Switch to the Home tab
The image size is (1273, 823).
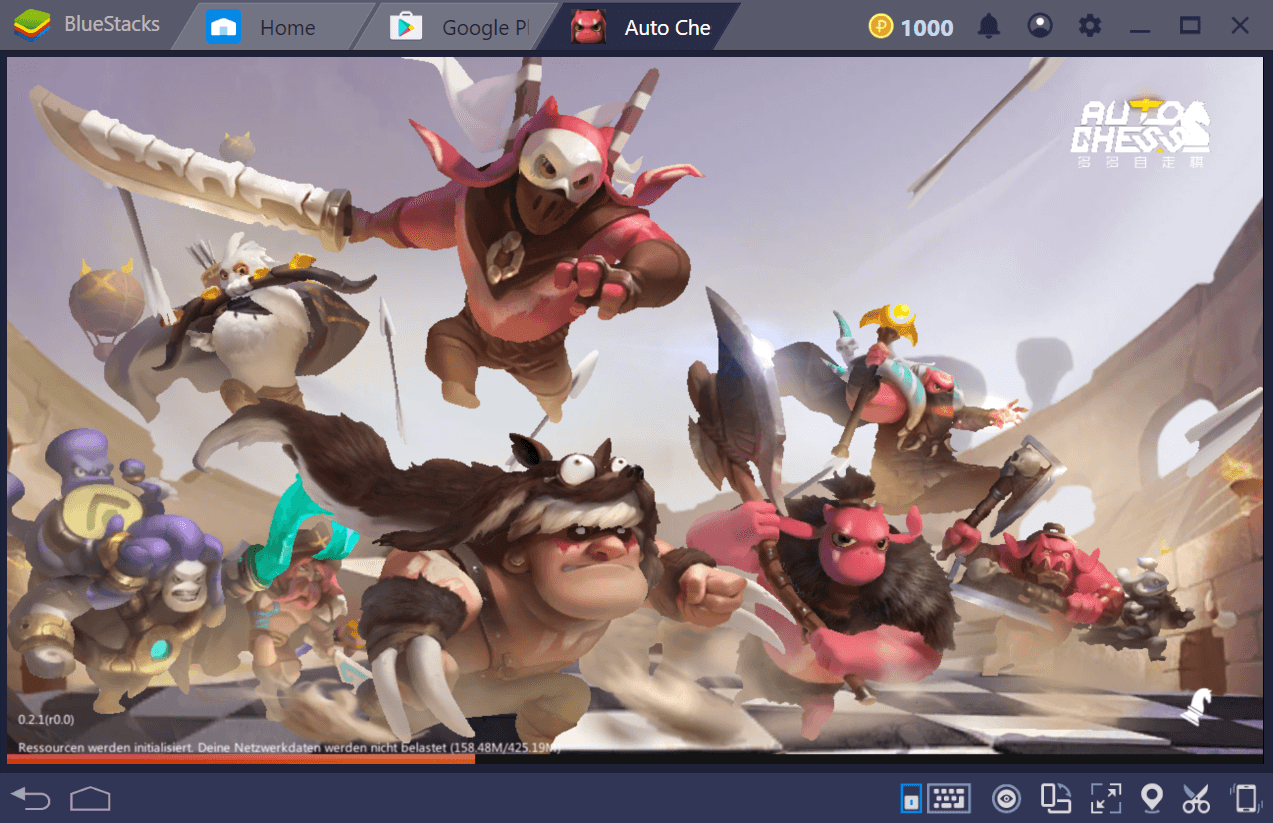click(271, 27)
